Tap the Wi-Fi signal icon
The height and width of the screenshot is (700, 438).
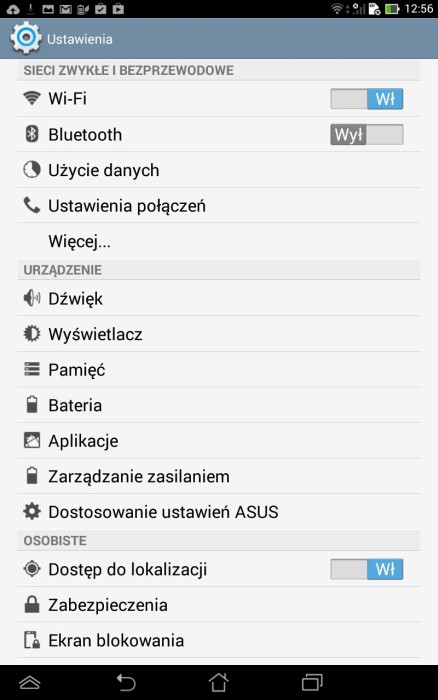32,98
